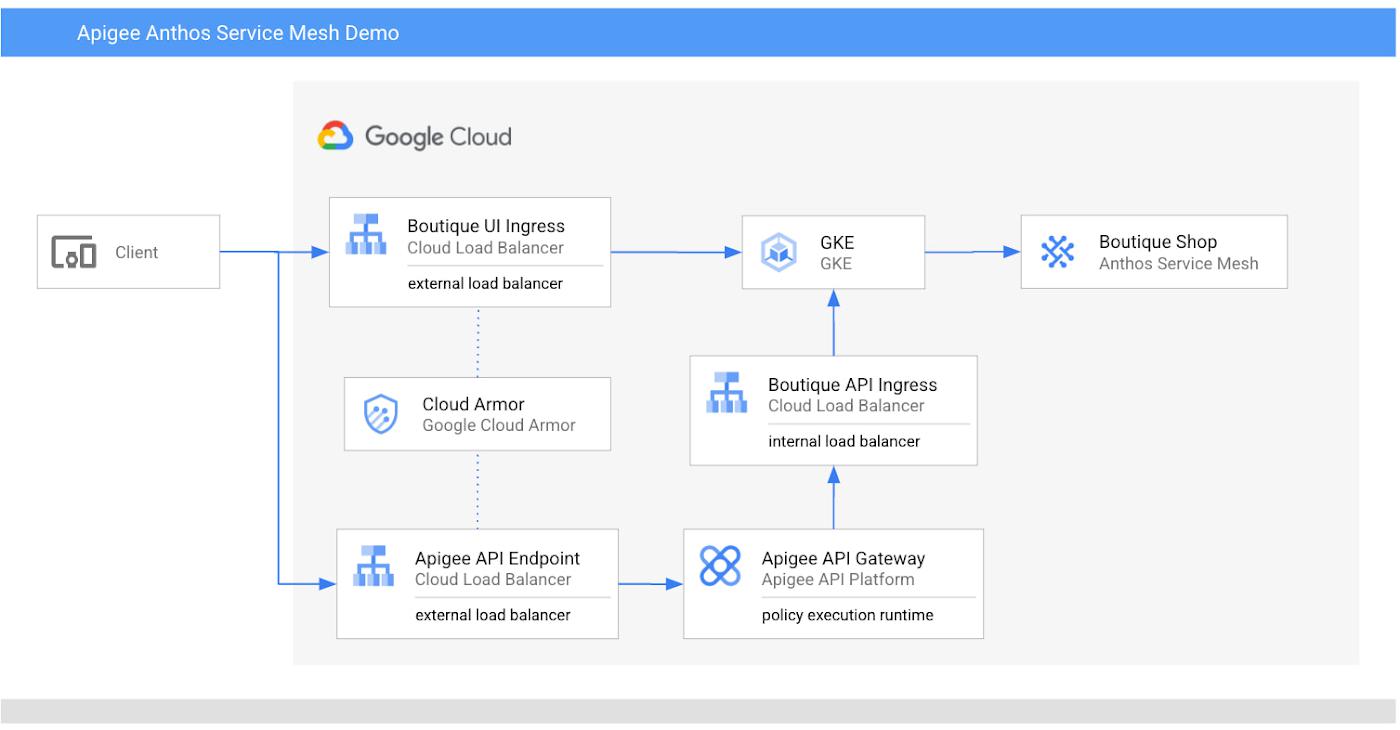Select the 'Client' label
Screen dimensions: 1400x730
pos(136,253)
